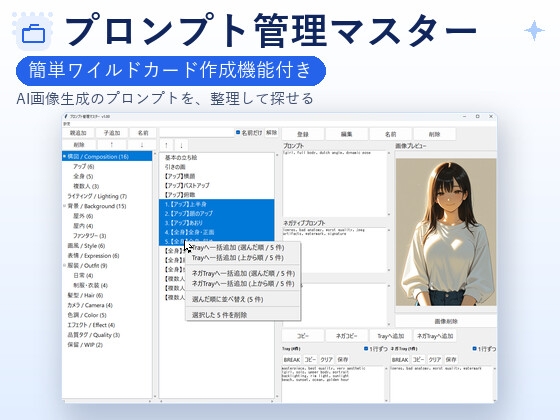Click the 画像削除 button
The height and width of the screenshot is (420, 560).
point(446,321)
